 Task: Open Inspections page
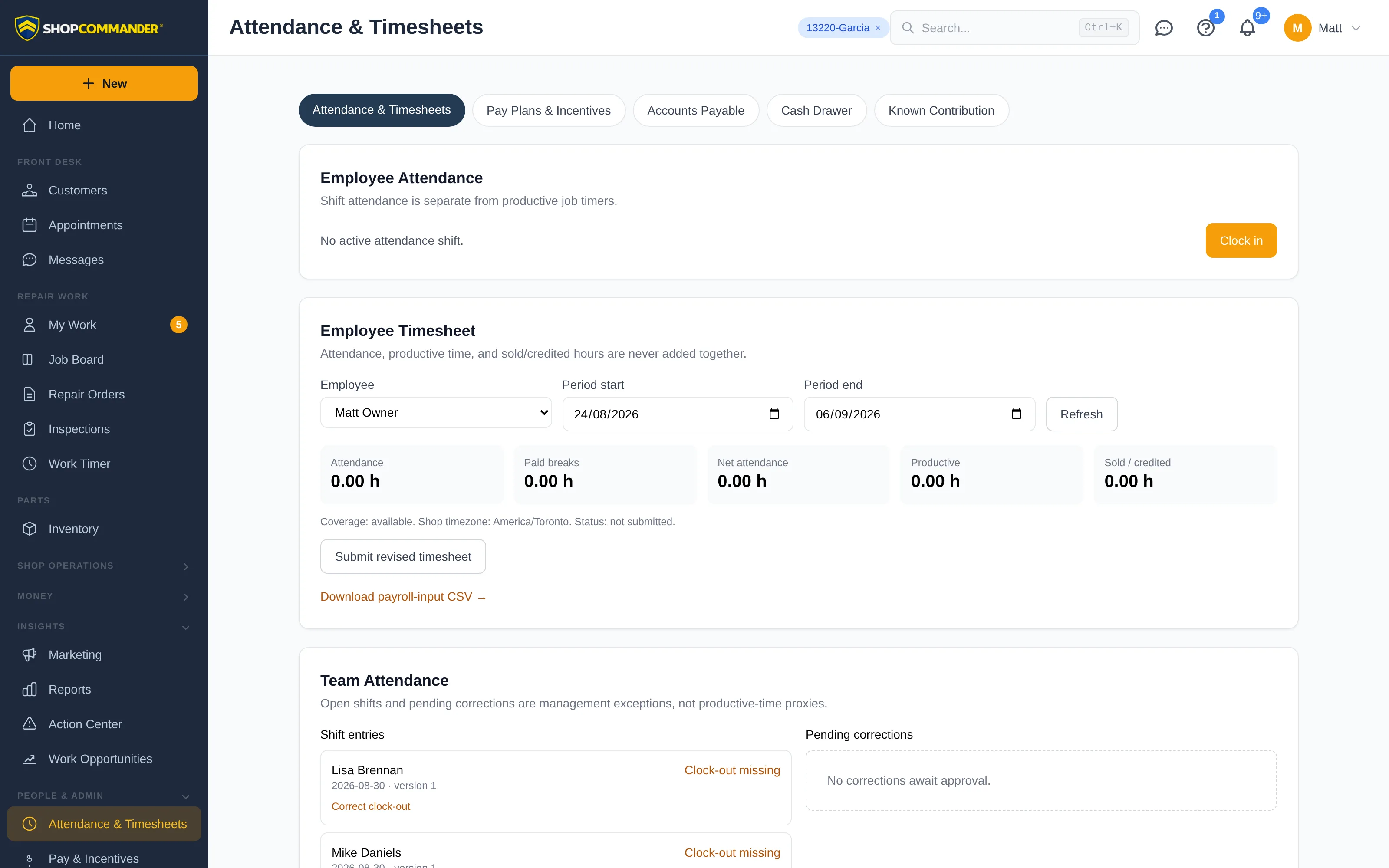104,429
